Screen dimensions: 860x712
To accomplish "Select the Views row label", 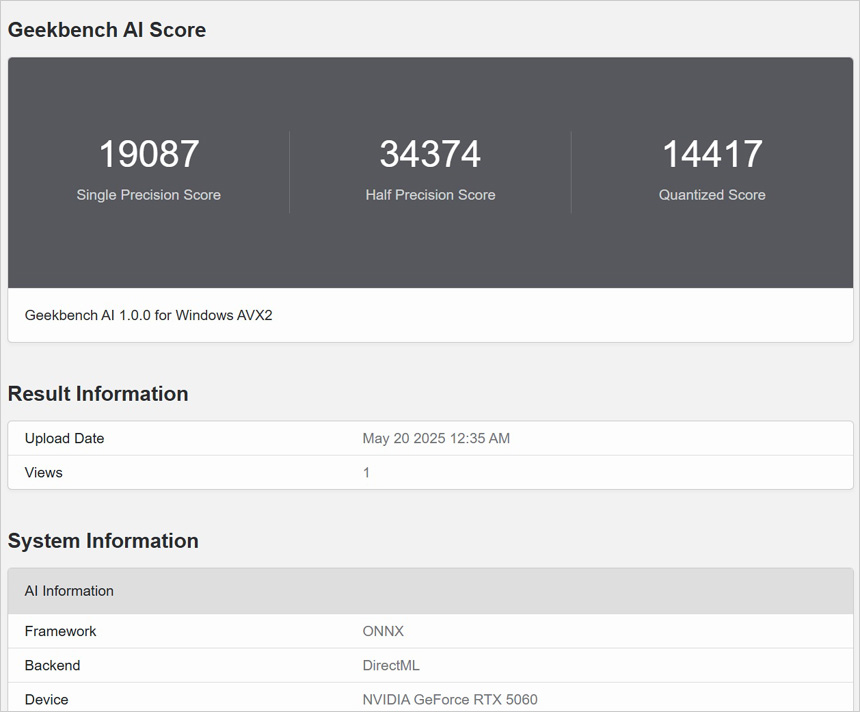I will click(x=44, y=472).
